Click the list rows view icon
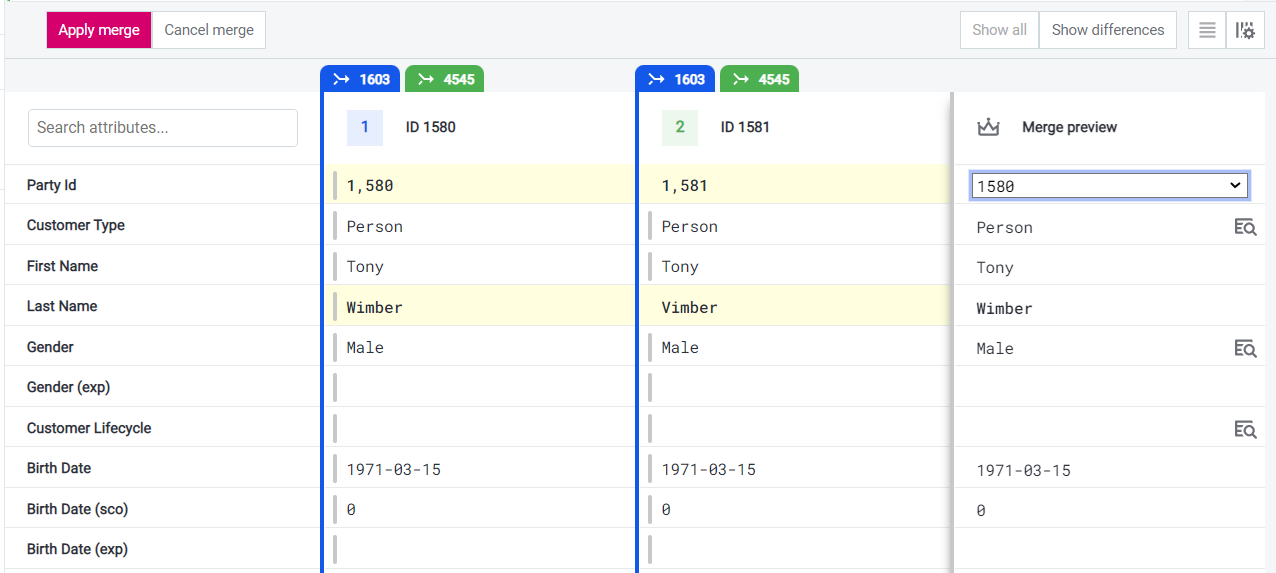 coord(1207,30)
